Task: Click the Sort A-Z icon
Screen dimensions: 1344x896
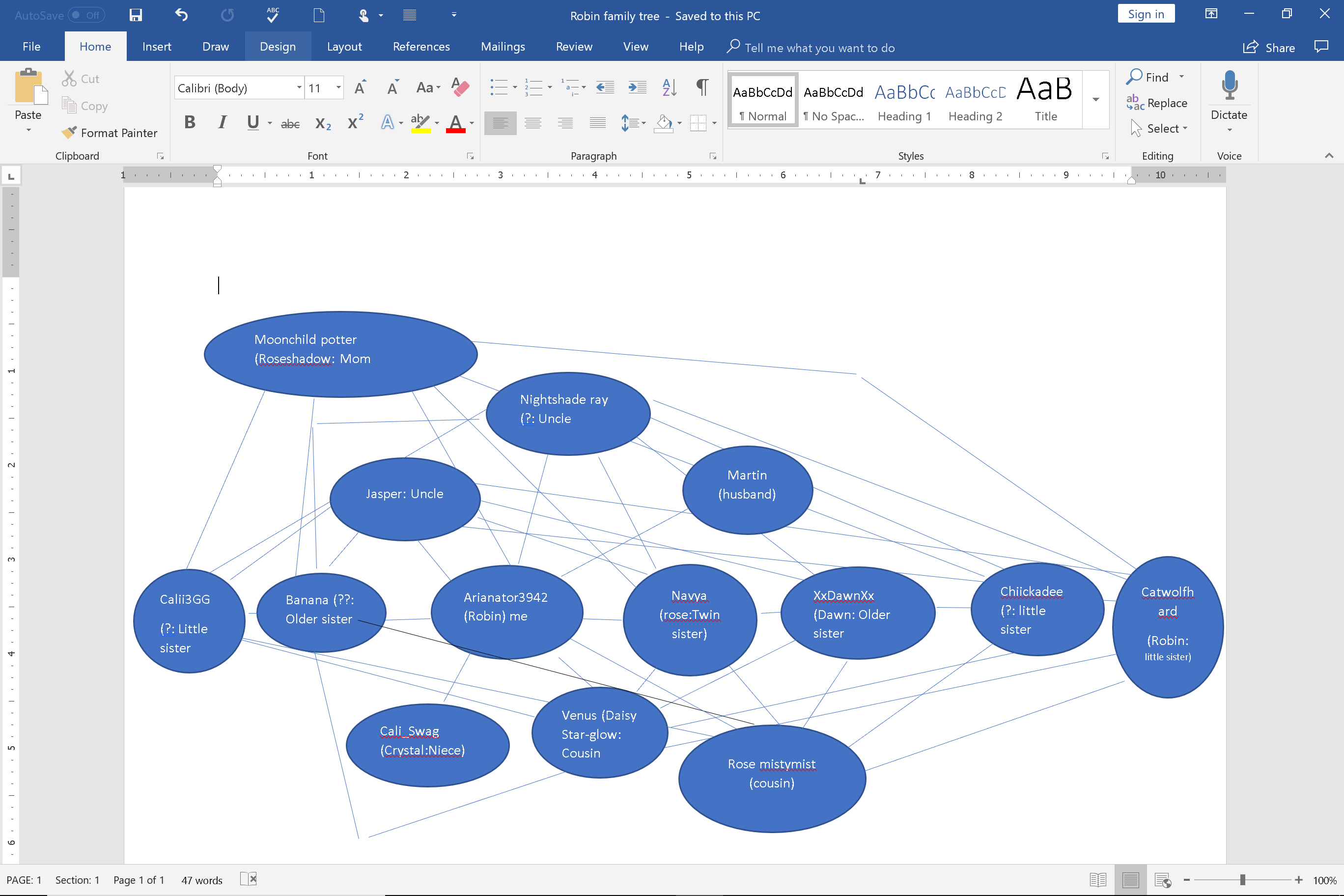Action: point(669,87)
